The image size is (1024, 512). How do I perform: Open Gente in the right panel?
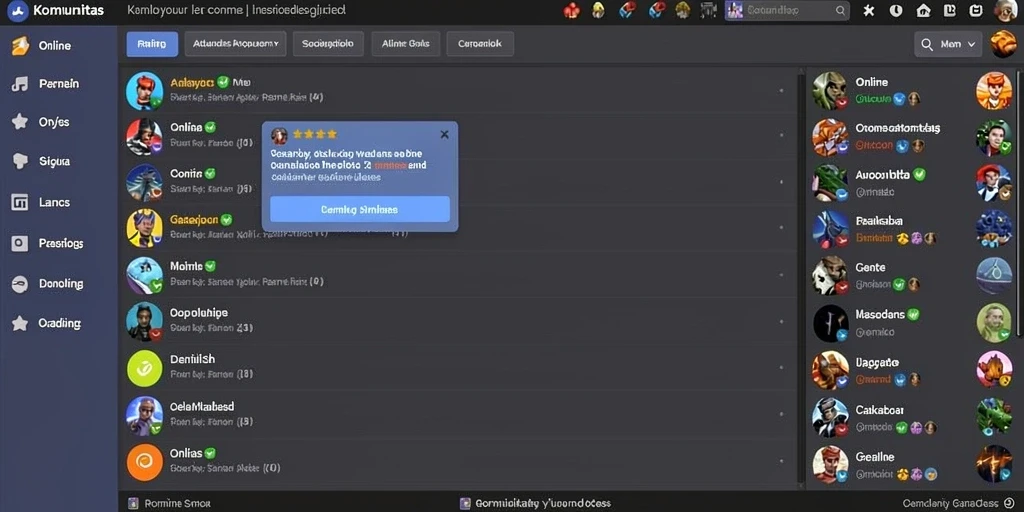(x=871, y=267)
